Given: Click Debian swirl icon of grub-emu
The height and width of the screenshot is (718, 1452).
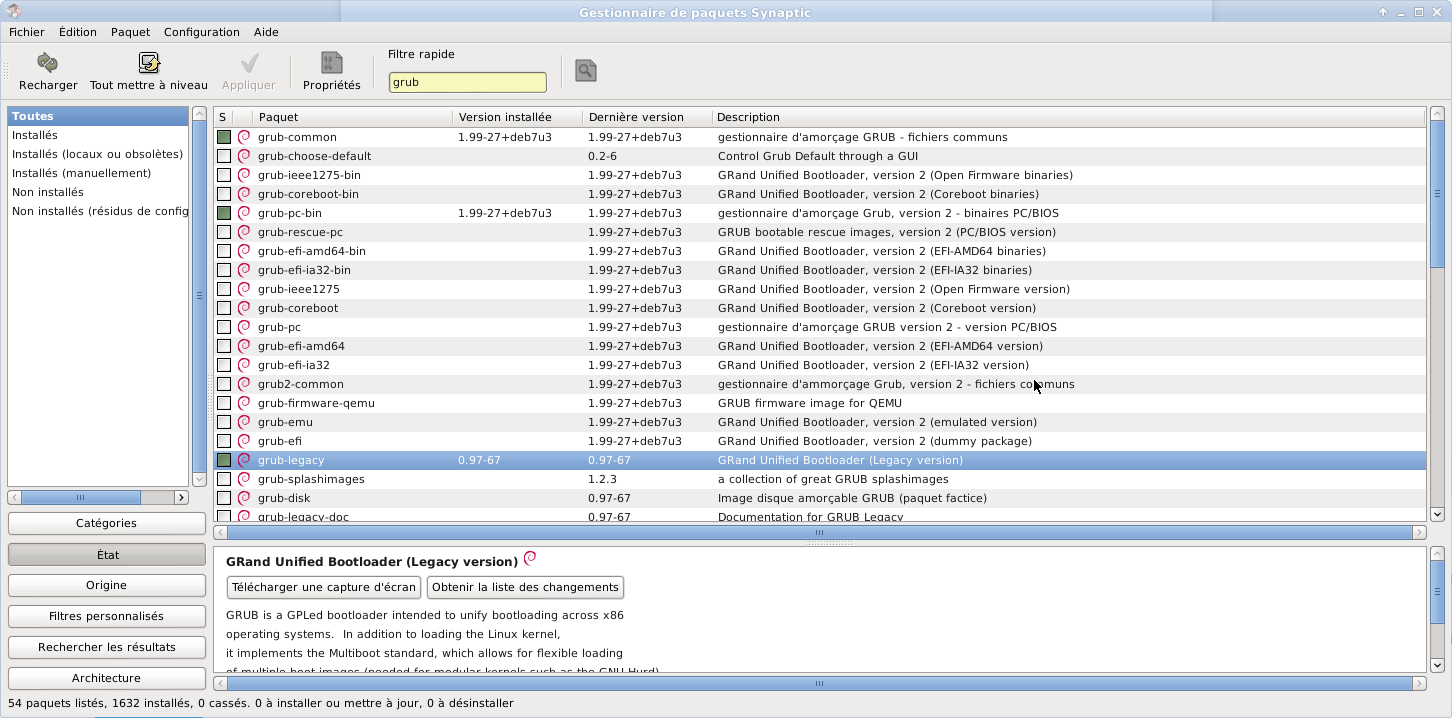Looking at the screenshot, I should pos(244,422).
